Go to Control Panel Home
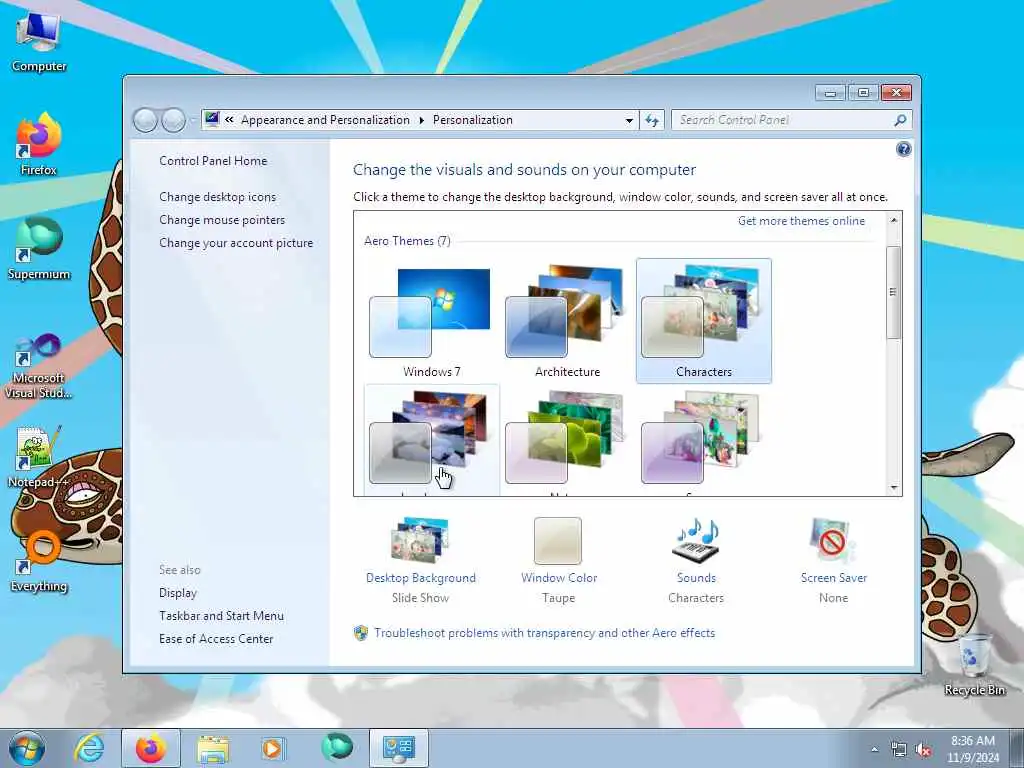This screenshot has width=1024, height=768. pyautogui.click(x=213, y=161)
